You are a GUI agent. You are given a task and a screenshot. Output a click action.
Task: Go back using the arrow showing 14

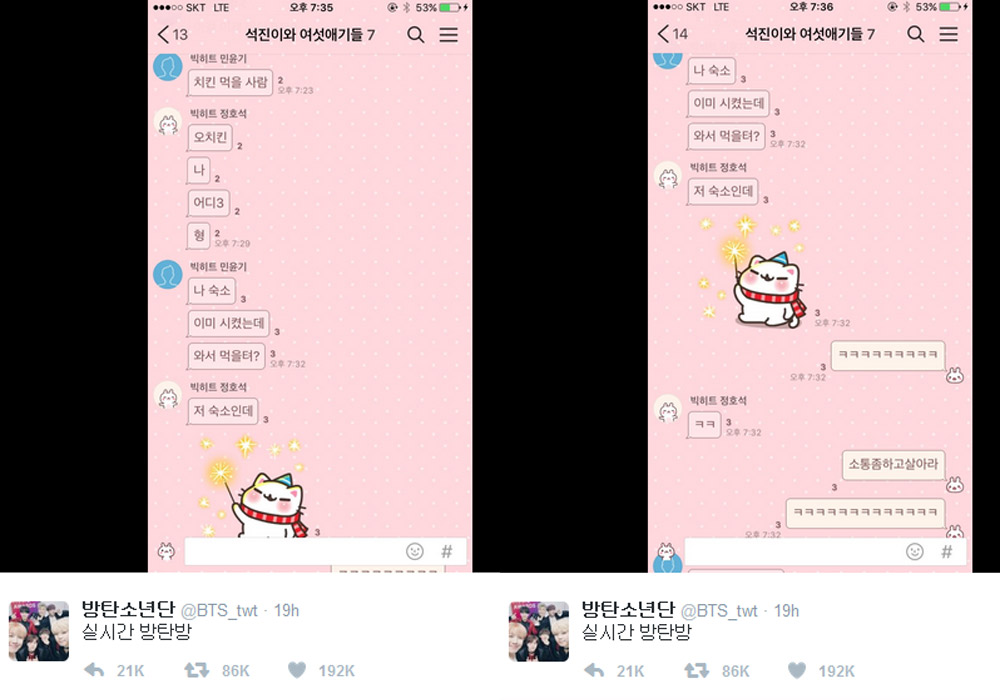pos(672,34)
